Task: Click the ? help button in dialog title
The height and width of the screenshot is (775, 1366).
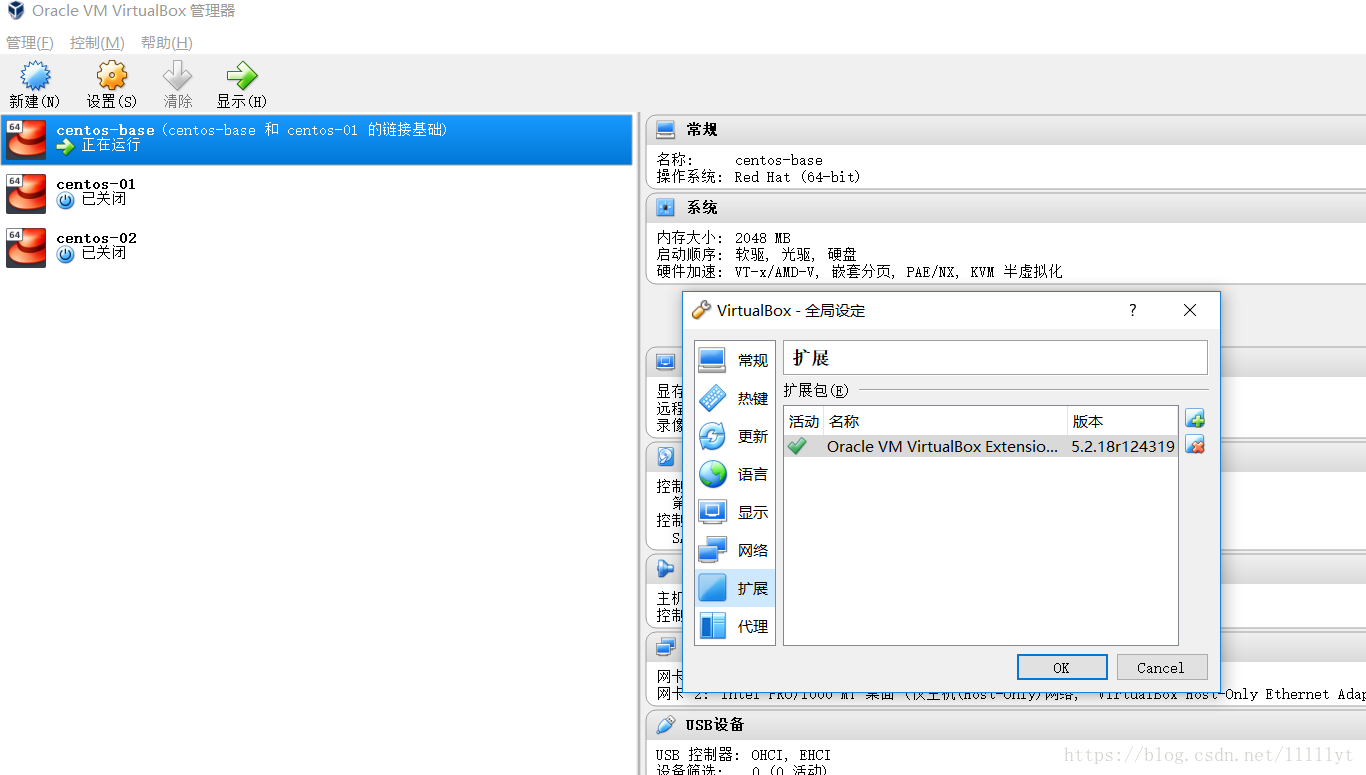Action: (x=1132, y=311)
